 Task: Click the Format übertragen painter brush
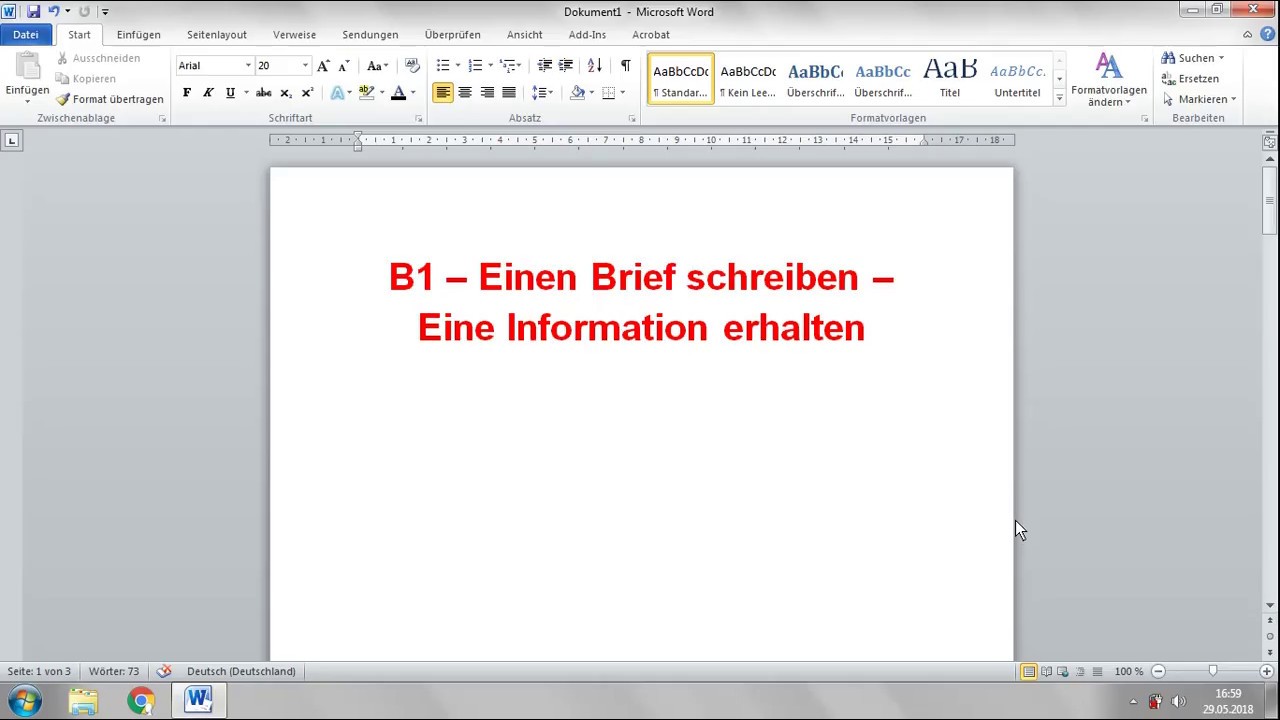(x=110, y=99)
